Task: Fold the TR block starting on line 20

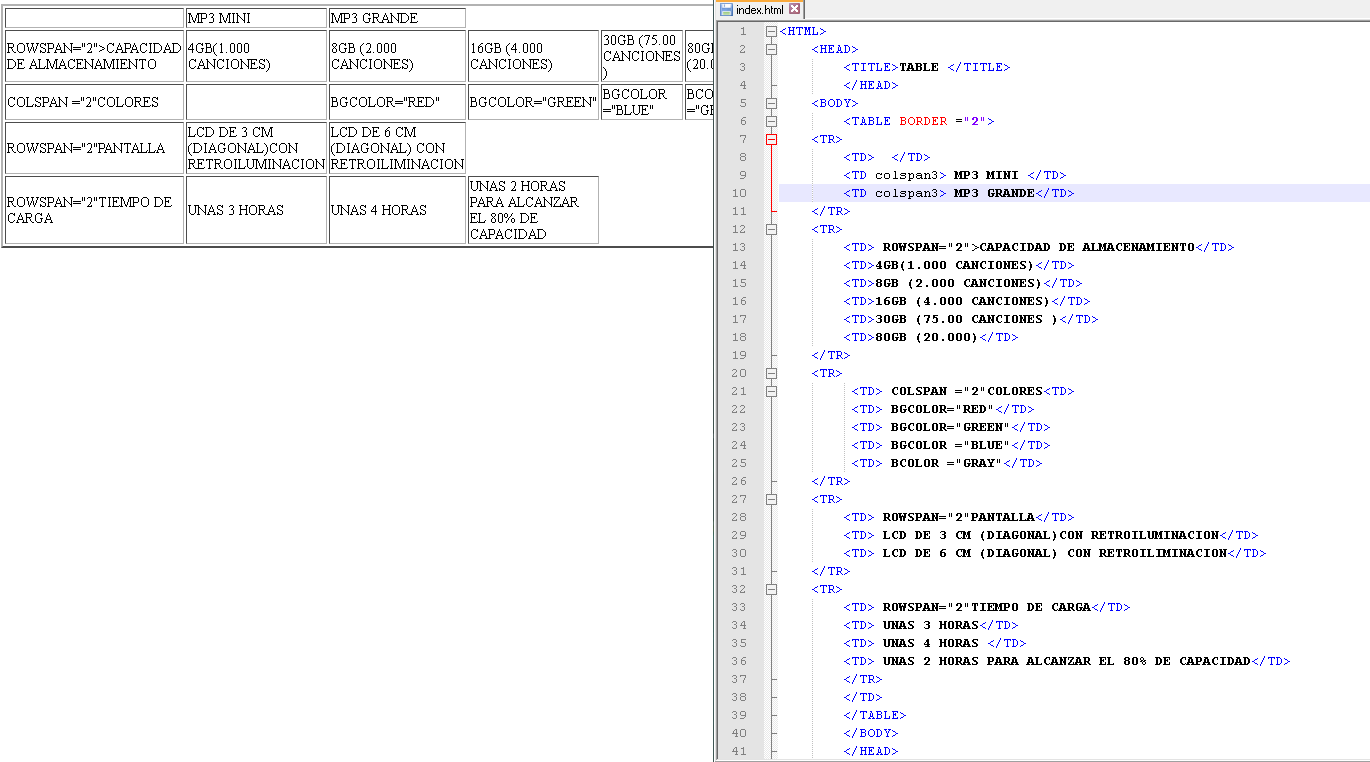Action: 771,373
